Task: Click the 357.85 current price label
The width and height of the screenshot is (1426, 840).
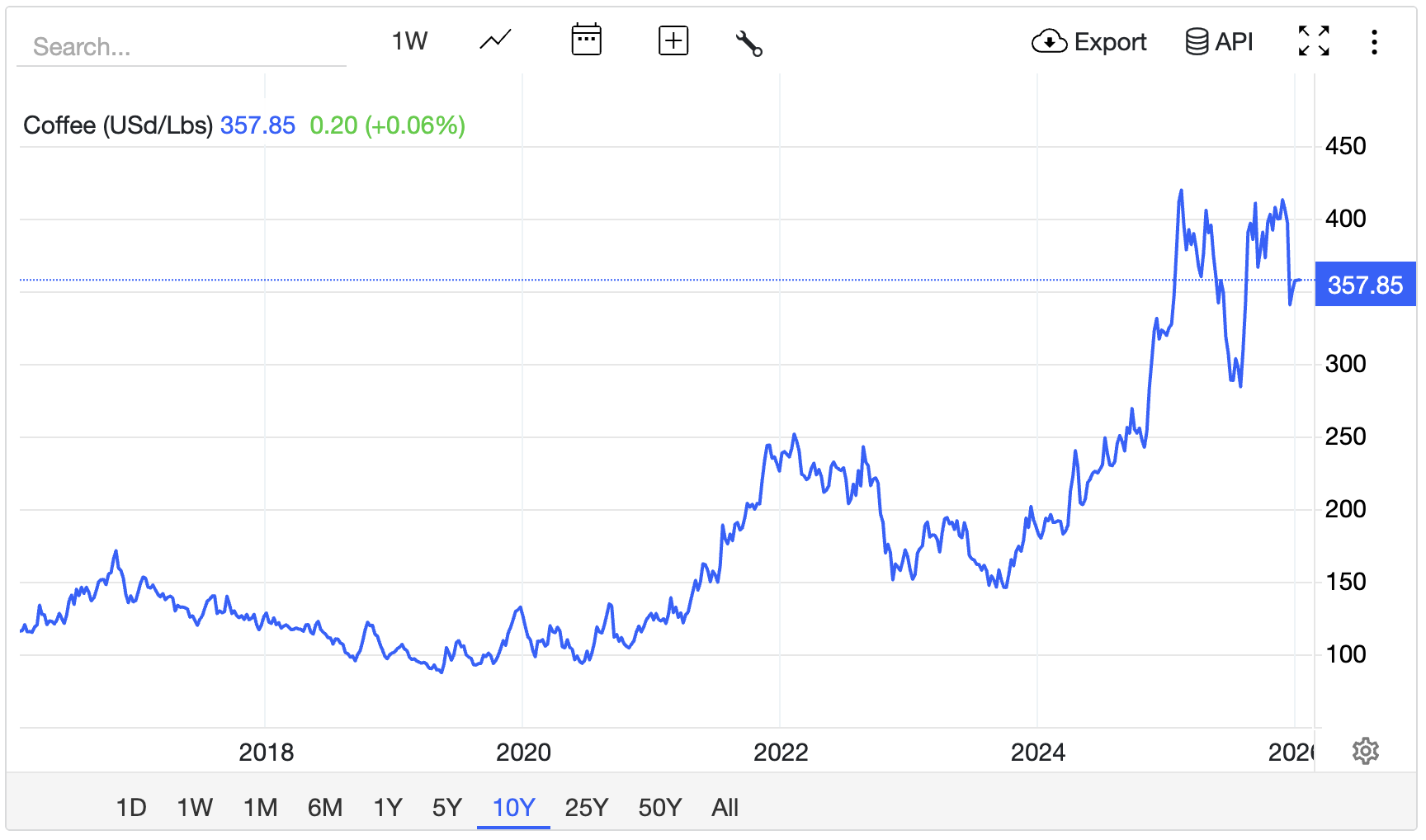Action: point(1365,285)
